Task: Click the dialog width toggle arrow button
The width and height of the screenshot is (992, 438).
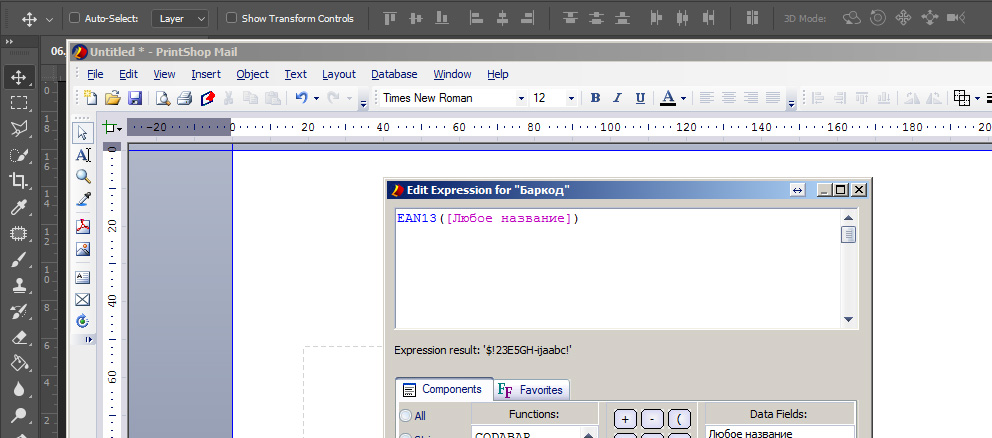Action: (x=797, y=190)
